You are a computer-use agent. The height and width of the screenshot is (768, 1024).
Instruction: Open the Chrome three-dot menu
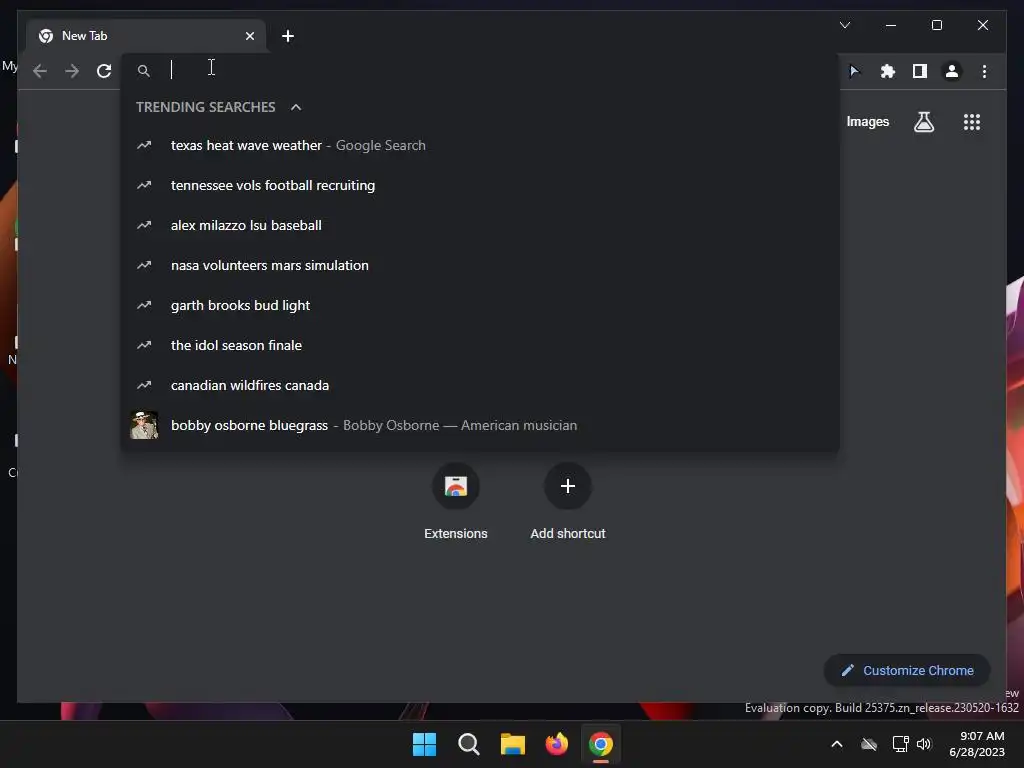point(984,71)
